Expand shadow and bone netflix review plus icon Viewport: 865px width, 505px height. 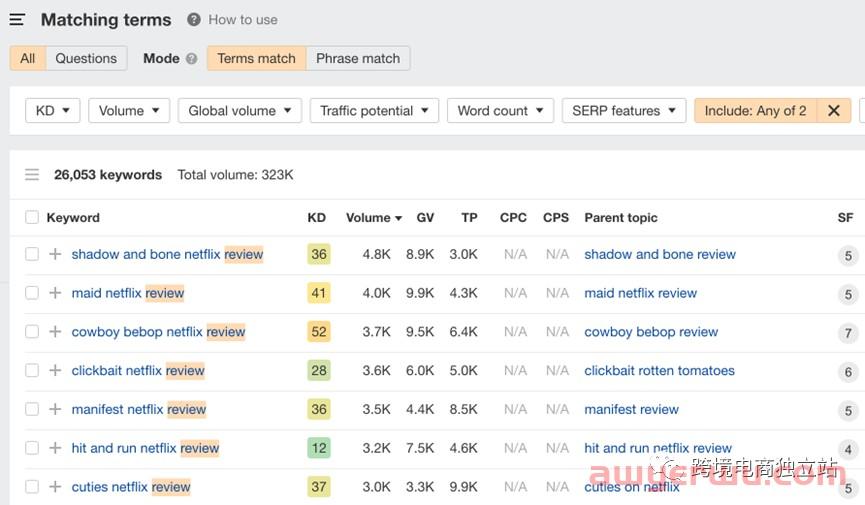tap(55, 254)
